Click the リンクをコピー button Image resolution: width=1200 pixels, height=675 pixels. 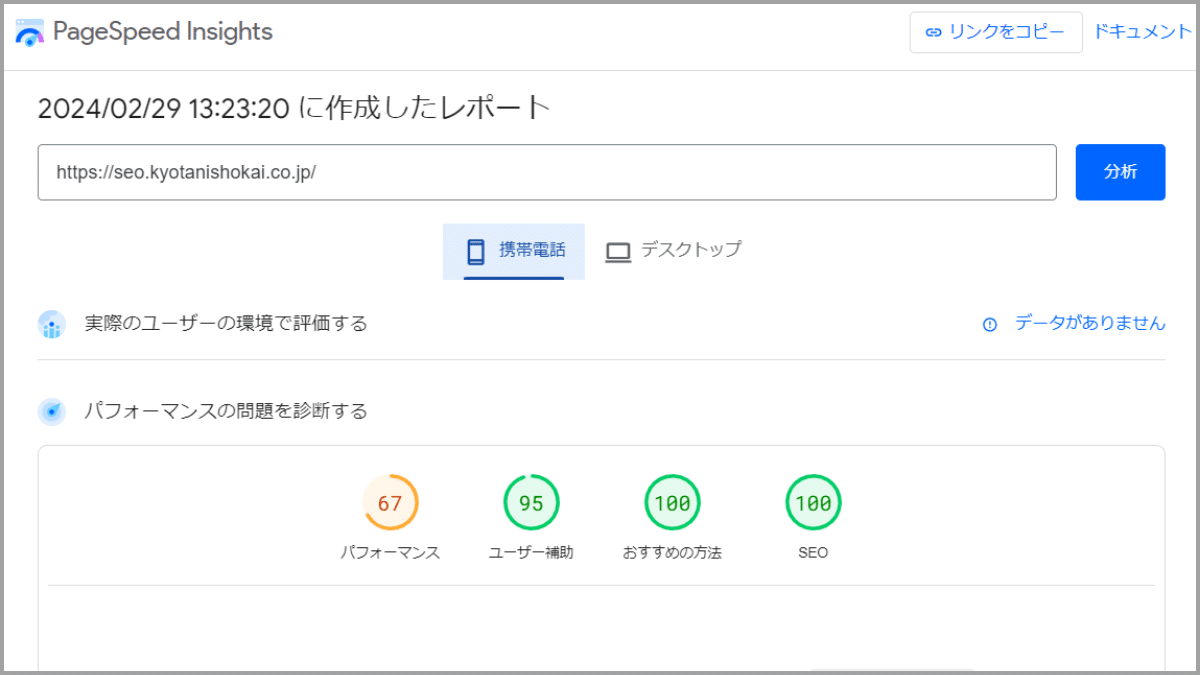click(995, 32)
